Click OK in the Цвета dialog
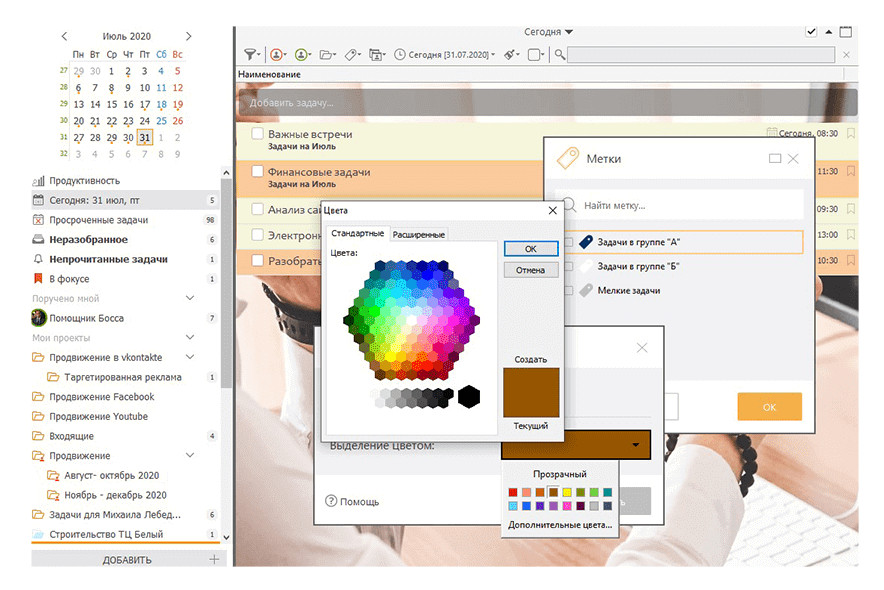The image size is (884, 590). pyautogui.click(x=531, y=249)
